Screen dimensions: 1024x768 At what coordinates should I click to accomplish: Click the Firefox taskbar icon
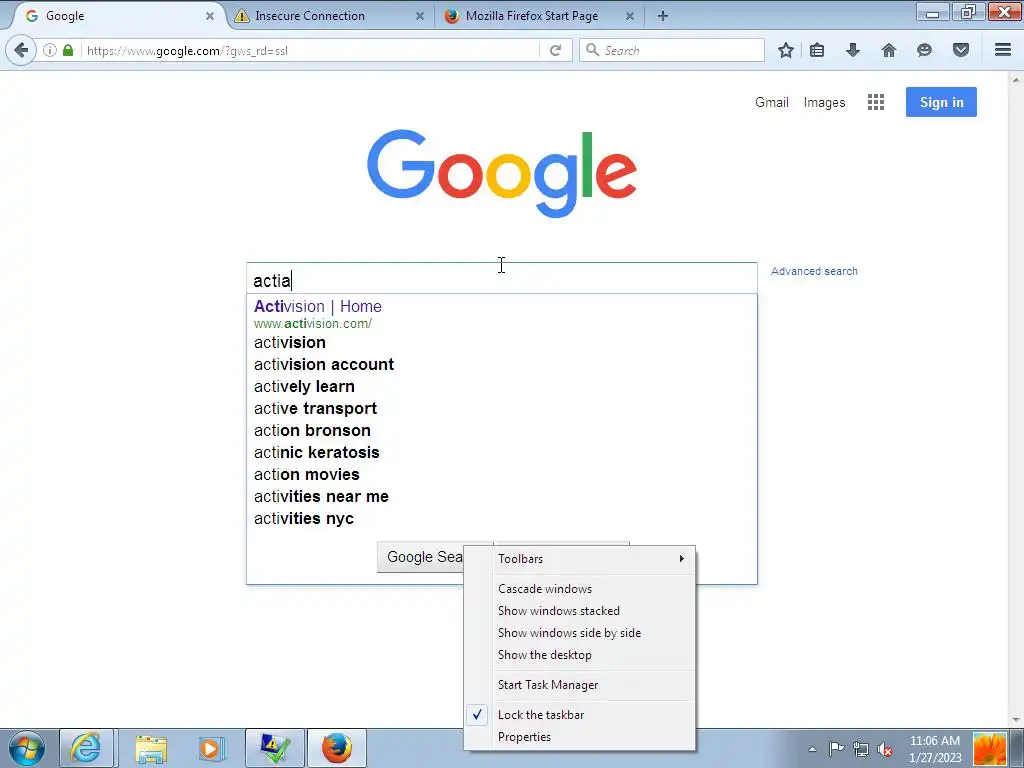336,748
